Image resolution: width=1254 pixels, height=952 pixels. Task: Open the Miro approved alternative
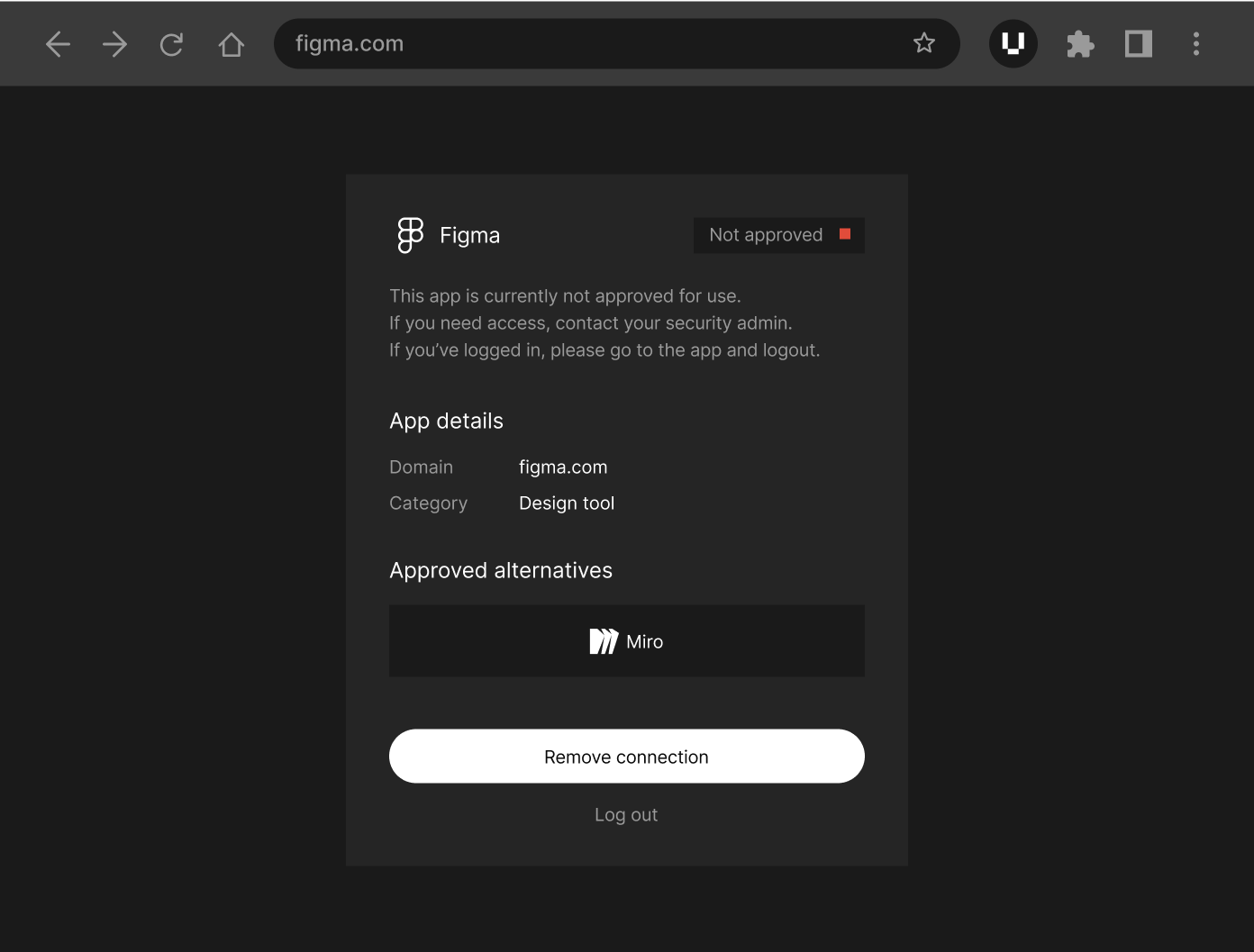coord(627,641)
